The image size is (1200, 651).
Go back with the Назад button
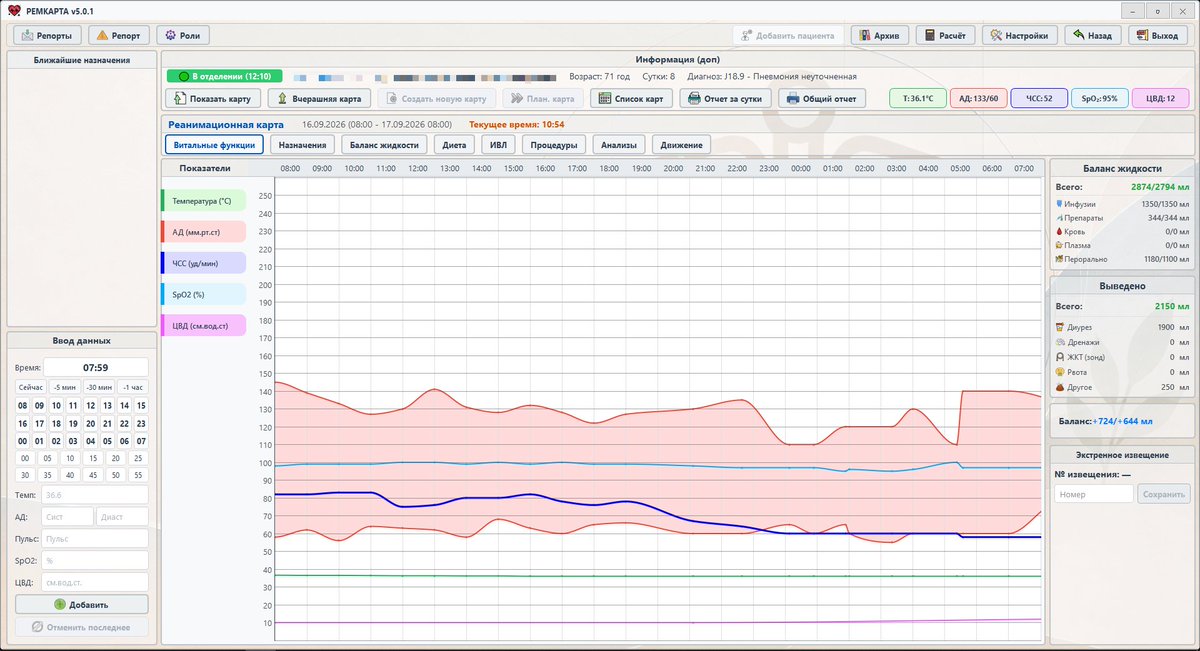coord(1091,35)
